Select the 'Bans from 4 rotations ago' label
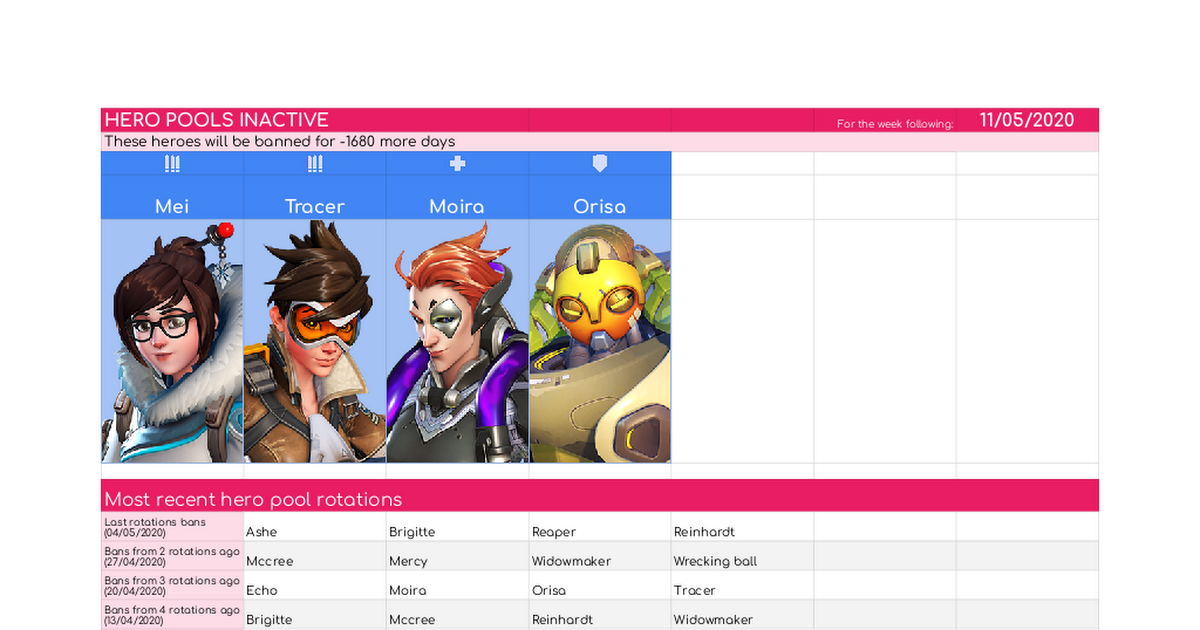Screen dimensions: 1200x630 click(172, 614)
